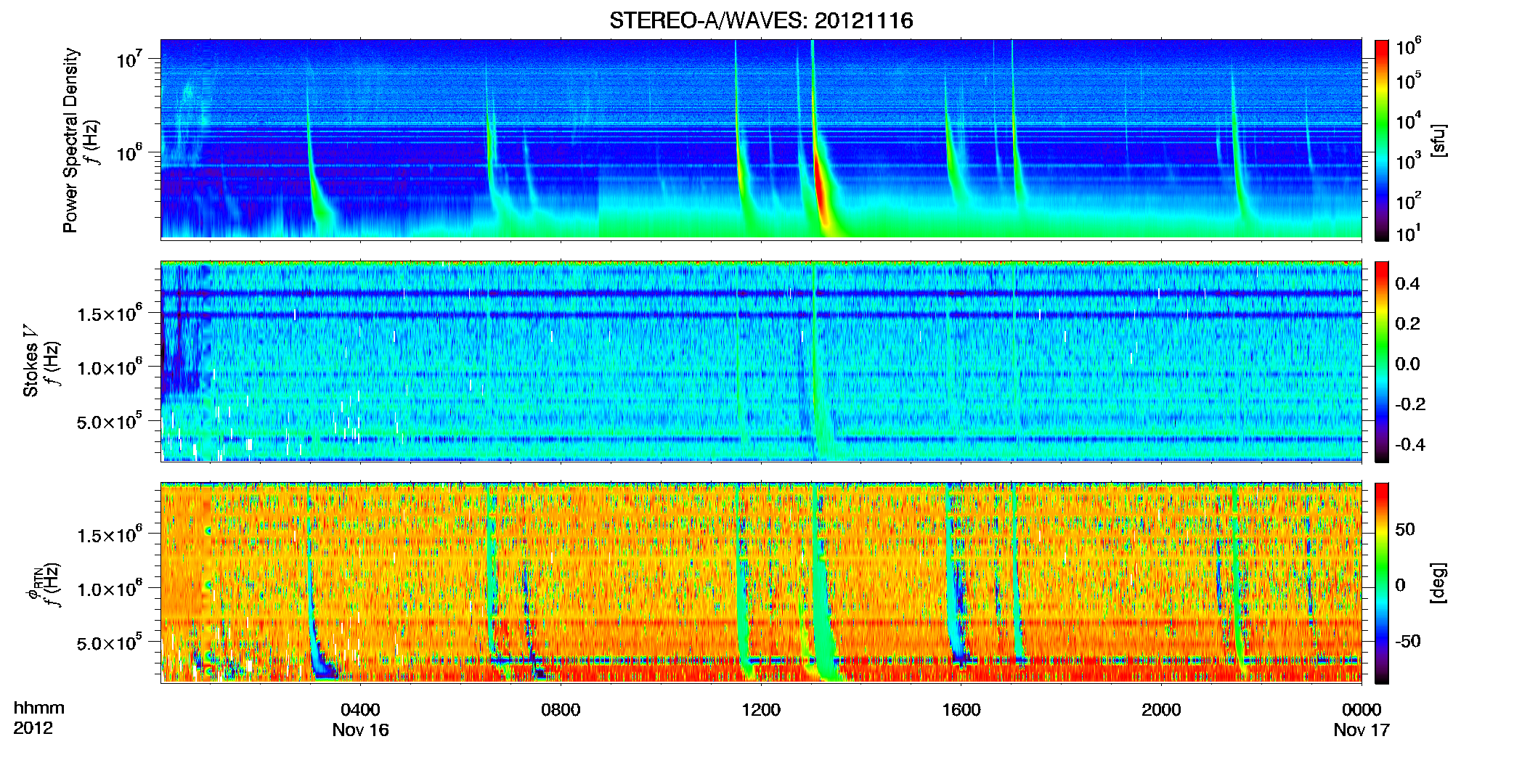Select the 1600 time tick label
The height and width of the screenshot is (784, 1522).
pyautogui.click(x=961, y=710)
